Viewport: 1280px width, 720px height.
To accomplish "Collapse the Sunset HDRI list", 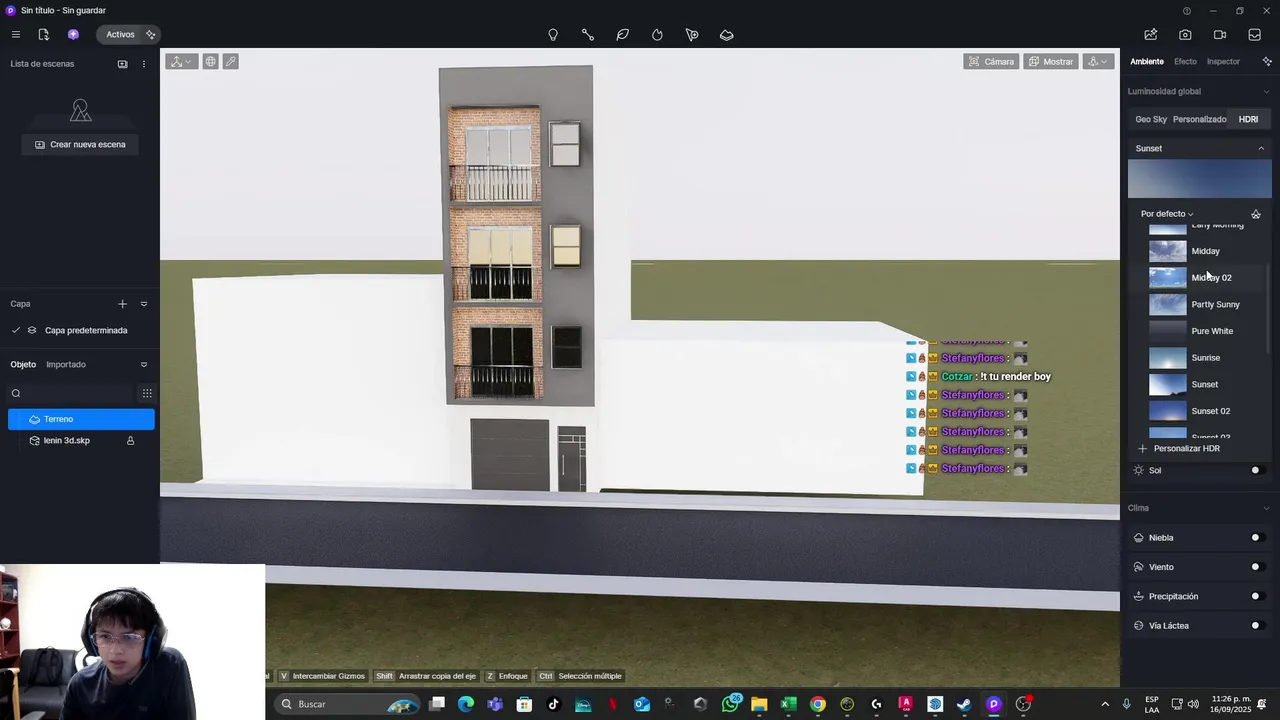I will tap(1261, 148).
